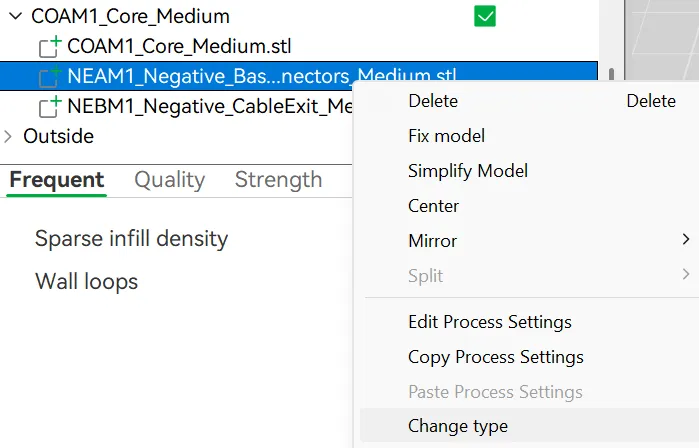Collapse the COAM1_Core_Medium tree group
699x448 pixels.
pyautogui.click(x=16, y=16)
